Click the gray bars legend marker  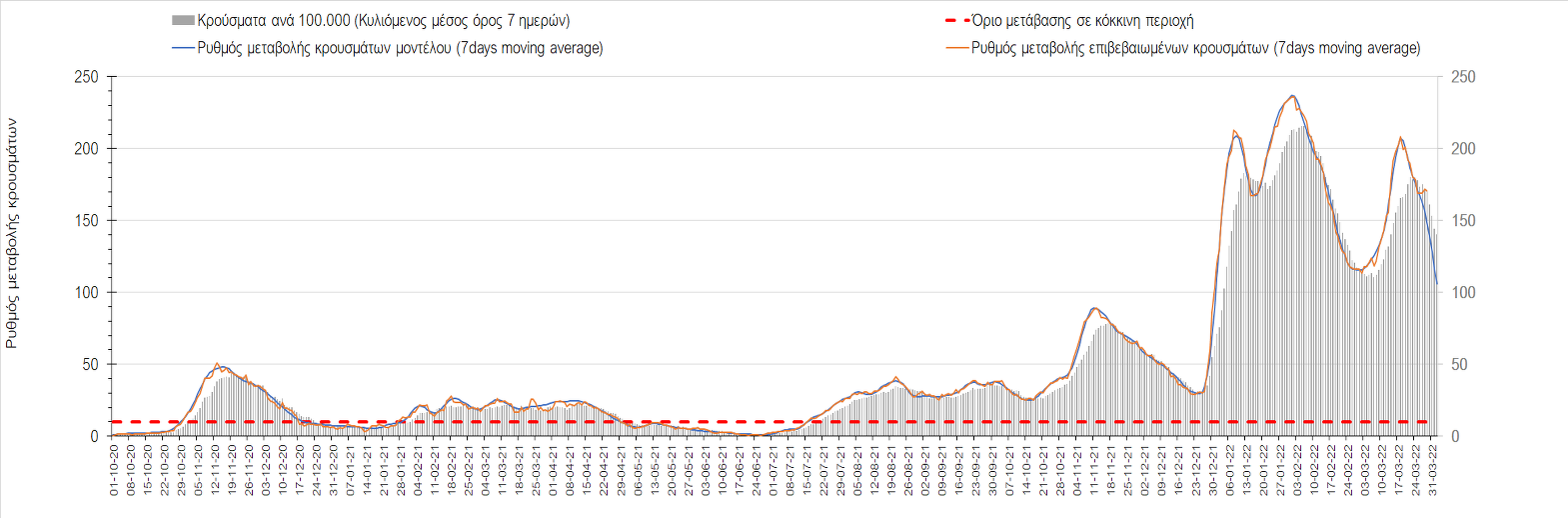coord(183,20)
